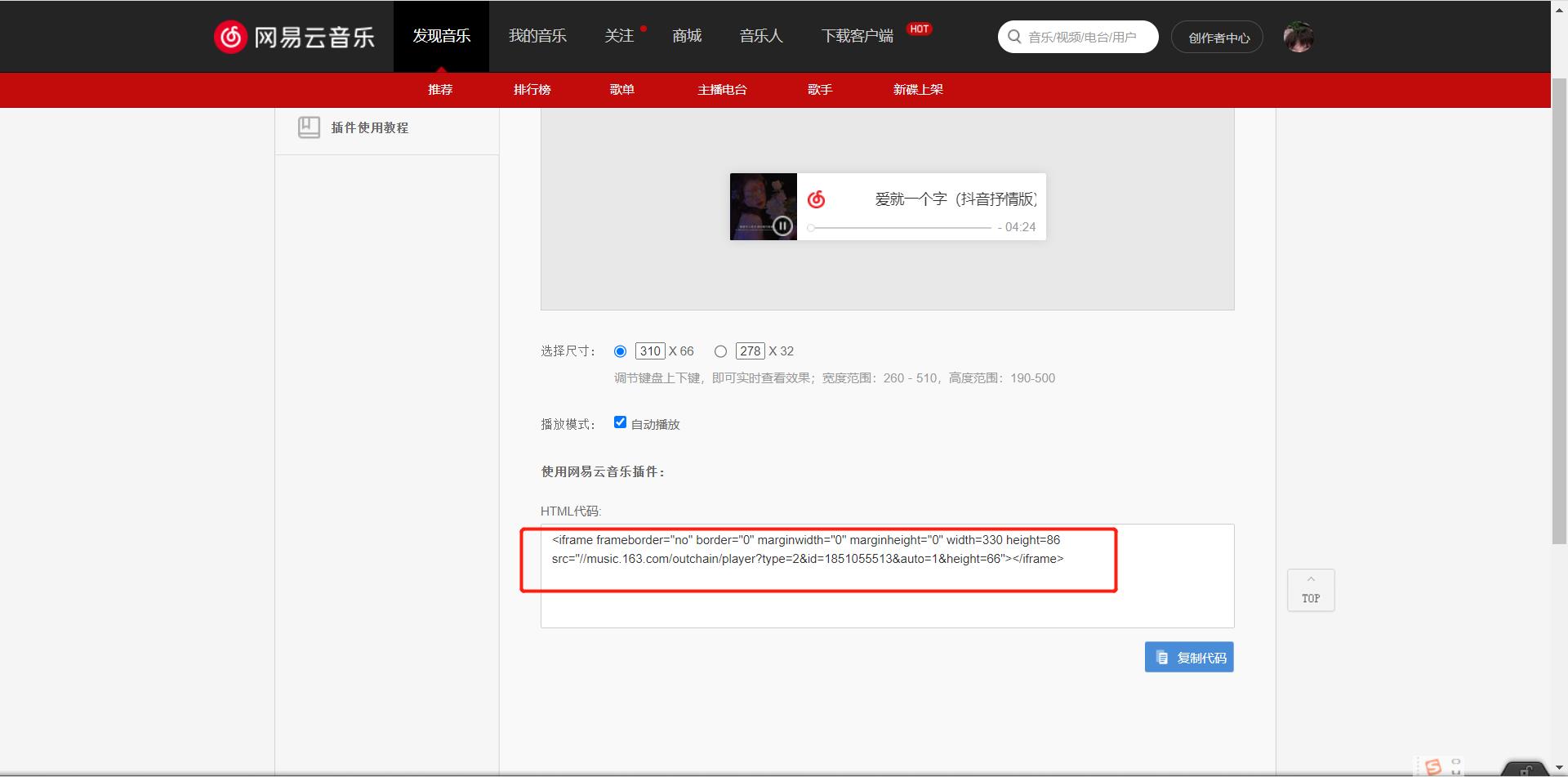Screen dimensions: 1568x777
Task: Select the 310 X 66 size radio
Action: 620,351
